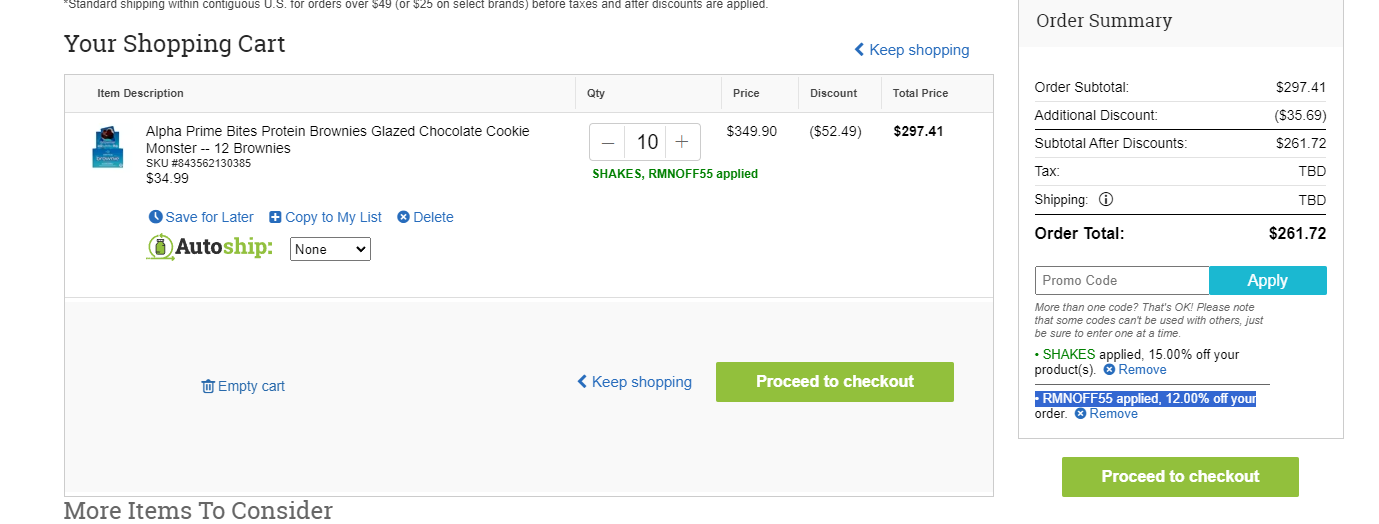Increase quantity with the plus button
1379x524 pixels.
click(682, 142)
